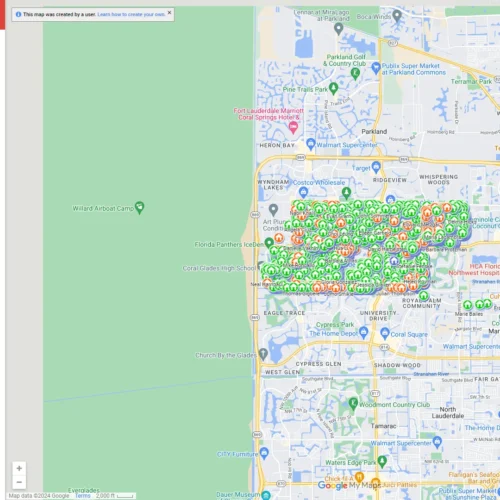
Task: Select the park tree pin above the marker cluster
Action: (347, 193)
